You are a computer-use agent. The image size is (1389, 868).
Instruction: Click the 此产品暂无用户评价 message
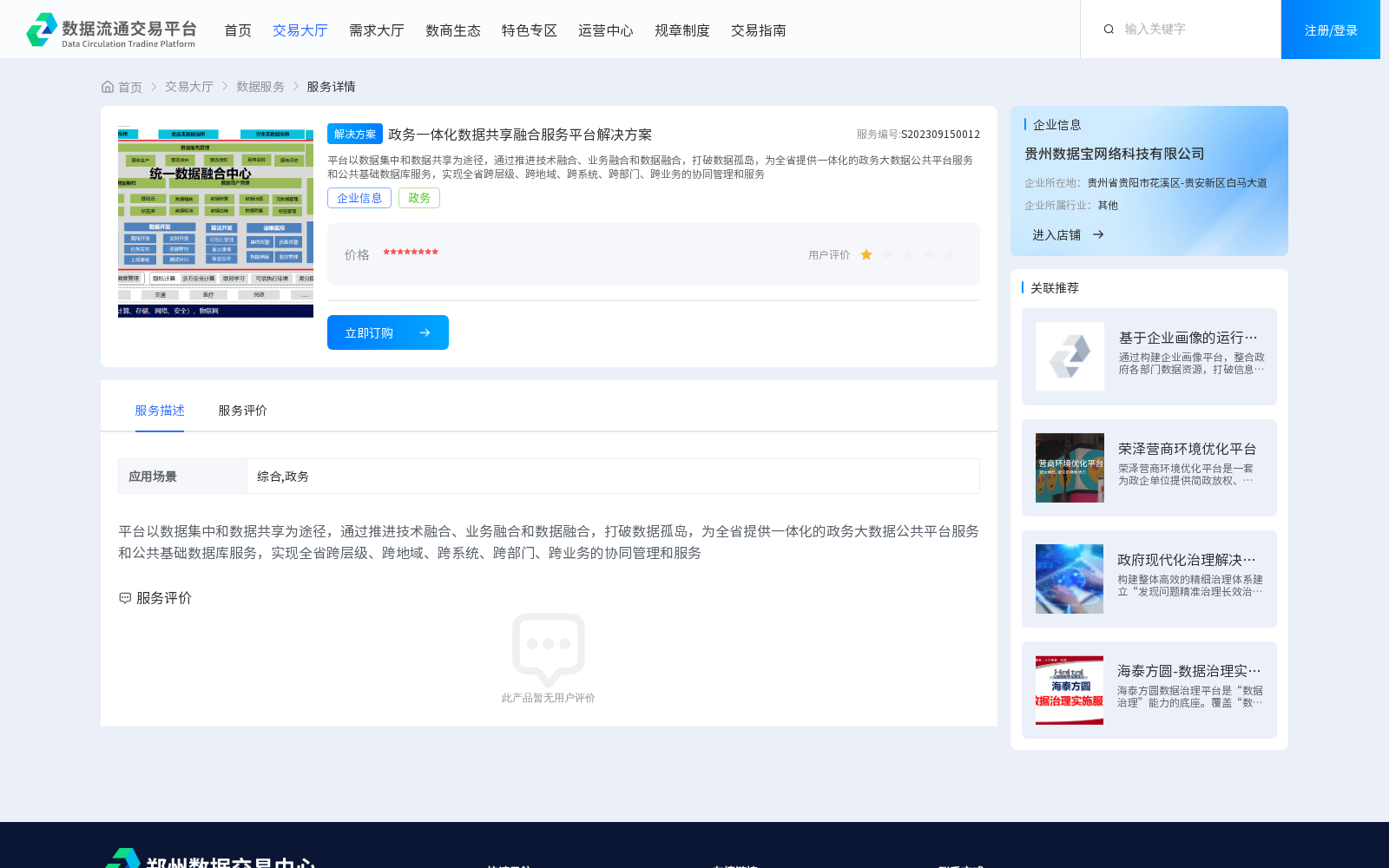(x=548, y=698)
